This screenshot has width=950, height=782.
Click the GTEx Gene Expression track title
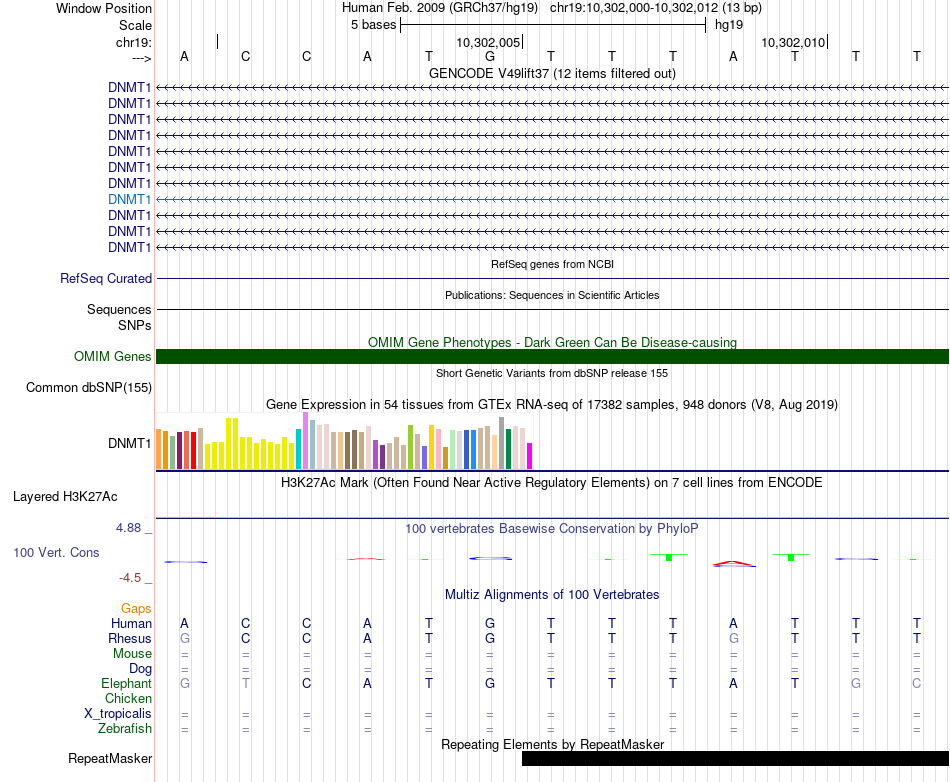pos(552,405)
